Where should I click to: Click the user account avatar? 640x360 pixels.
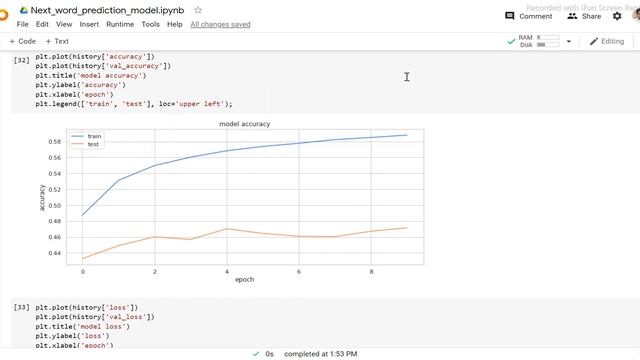(636, 16)
